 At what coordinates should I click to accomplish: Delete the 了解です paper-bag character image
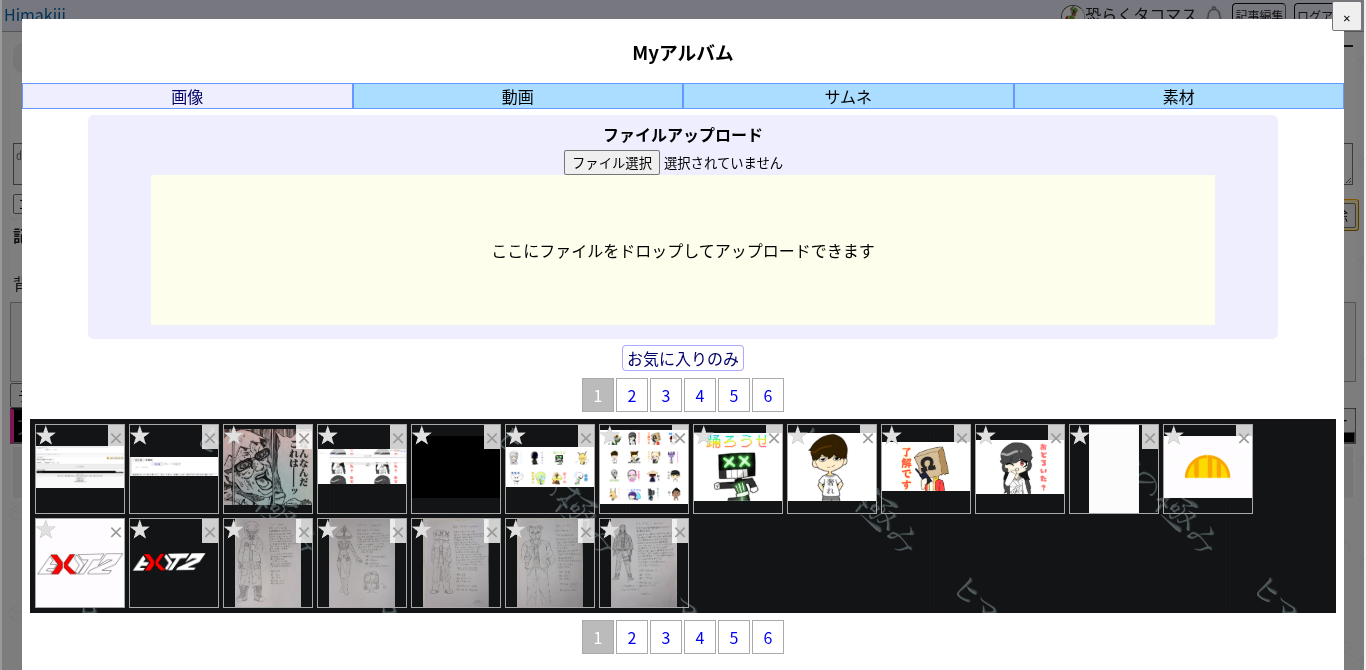(x=962, y=438)
